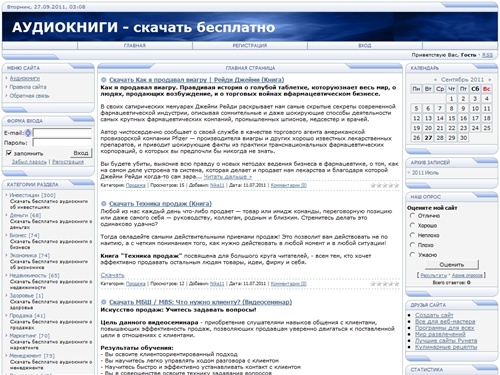Select Неплохо poll option
Viewport: 500px width, 375px height.
[x=412, y=235]
